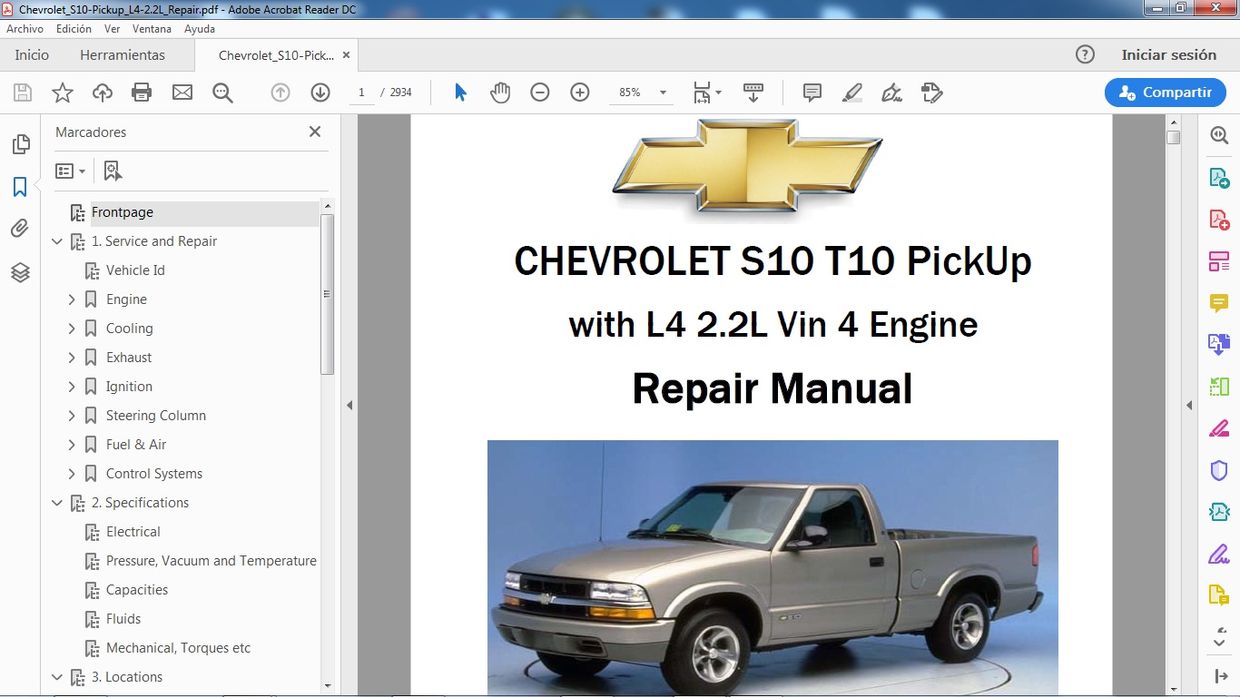Close the Marcadores panel
The width and height of the screenshot is (1240, 697).
point(314,131)
